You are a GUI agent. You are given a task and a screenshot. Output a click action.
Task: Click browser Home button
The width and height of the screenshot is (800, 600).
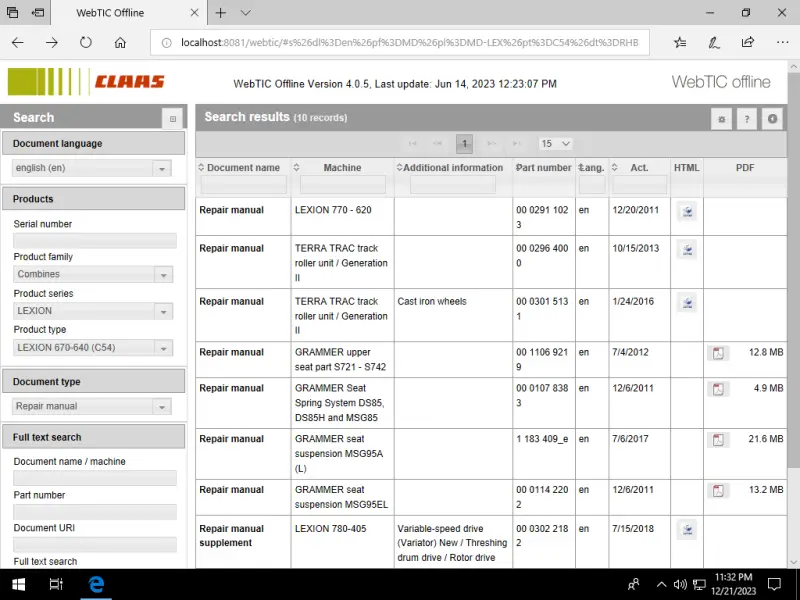pos(120,43)
